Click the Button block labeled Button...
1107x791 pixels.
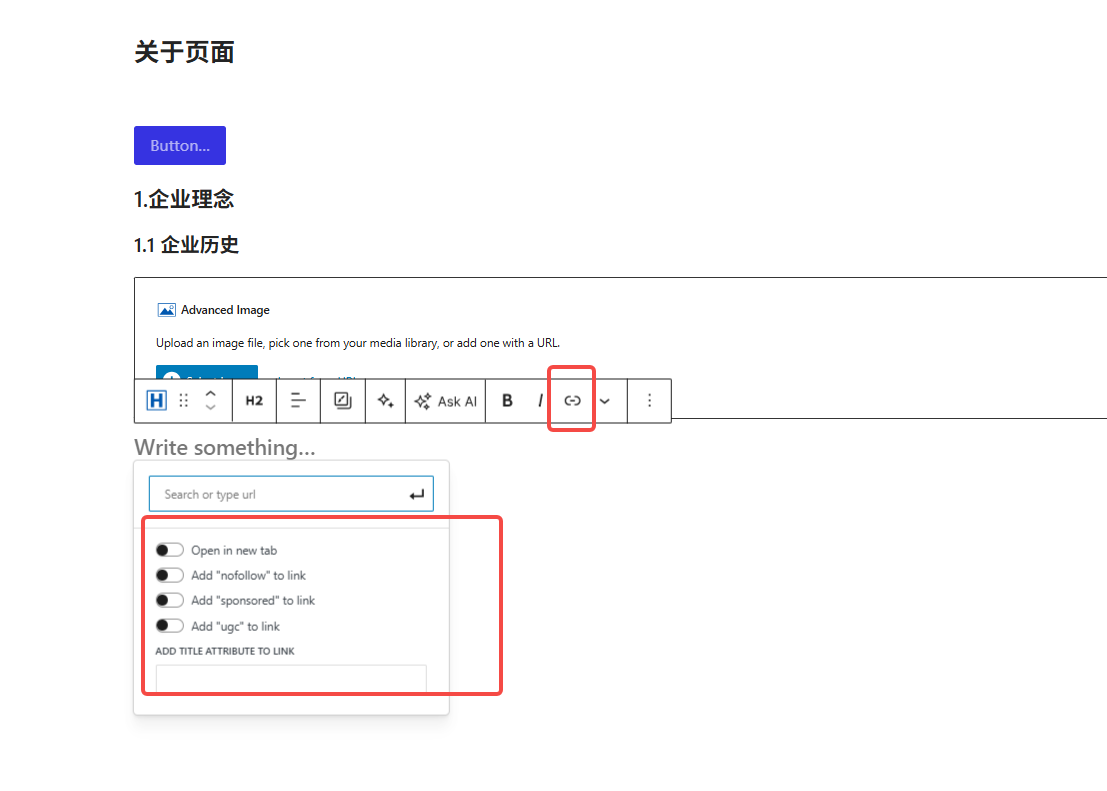179,145
